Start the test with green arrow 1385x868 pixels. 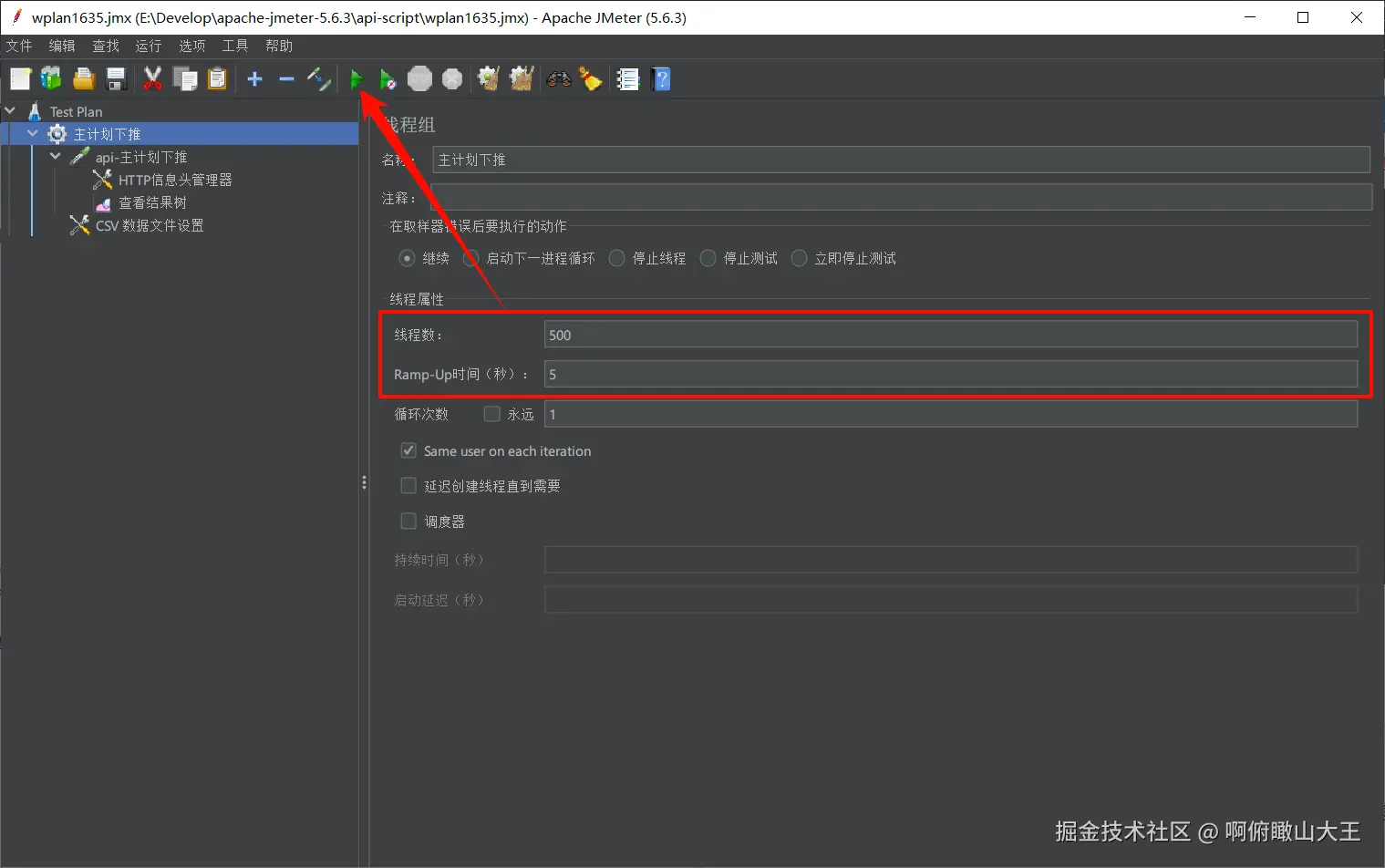[357, 79]
